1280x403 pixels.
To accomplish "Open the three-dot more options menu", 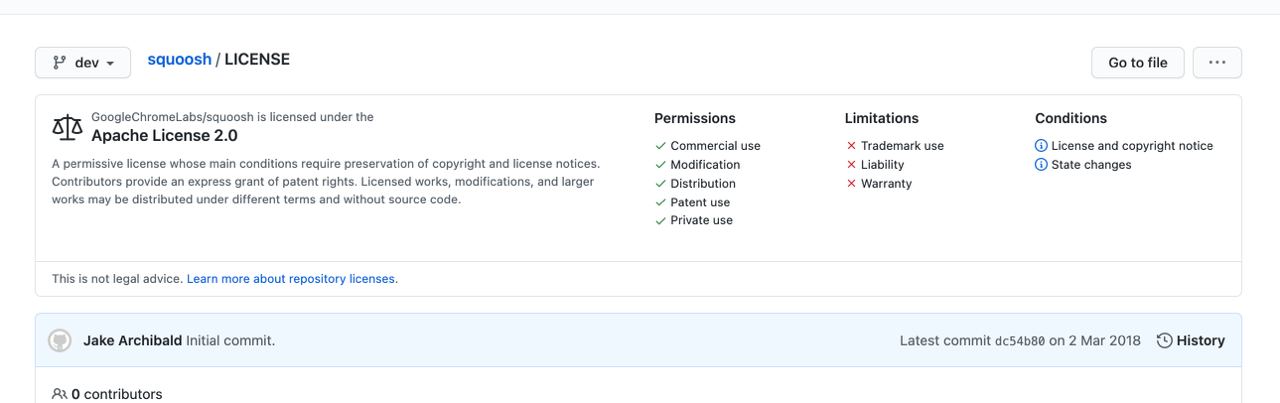I will 1217,62.
